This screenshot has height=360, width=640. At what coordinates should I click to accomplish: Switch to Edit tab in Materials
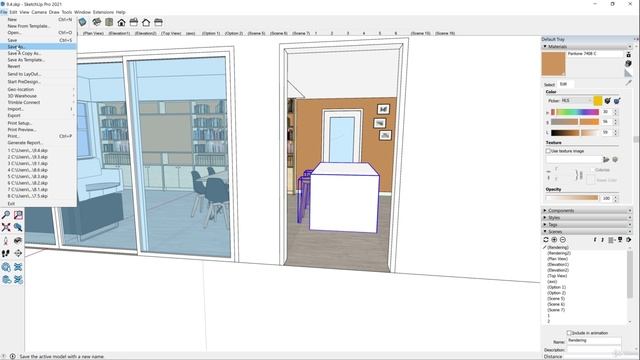tap(564, 84)
